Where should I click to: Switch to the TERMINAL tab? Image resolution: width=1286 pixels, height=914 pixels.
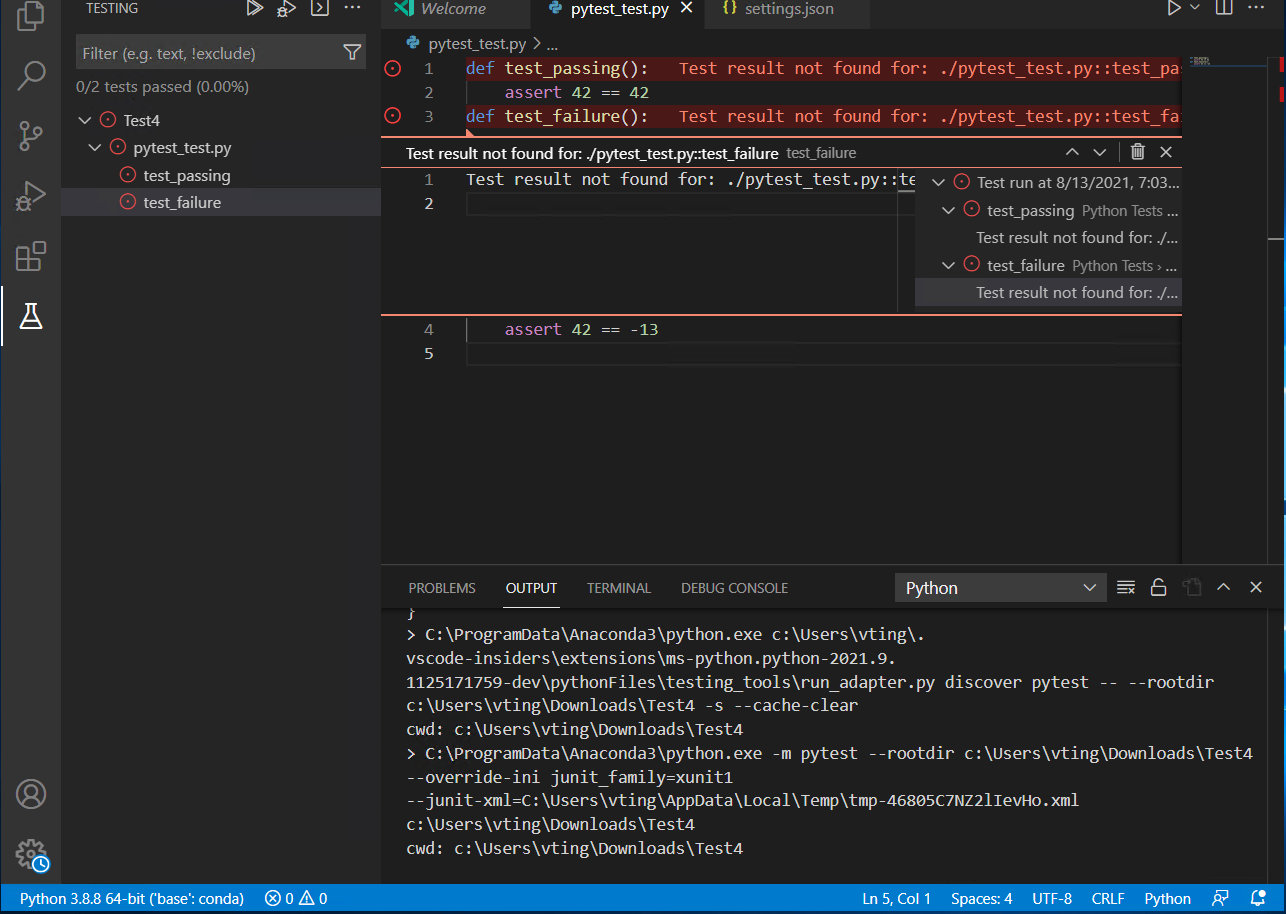(x=618, y=588)
